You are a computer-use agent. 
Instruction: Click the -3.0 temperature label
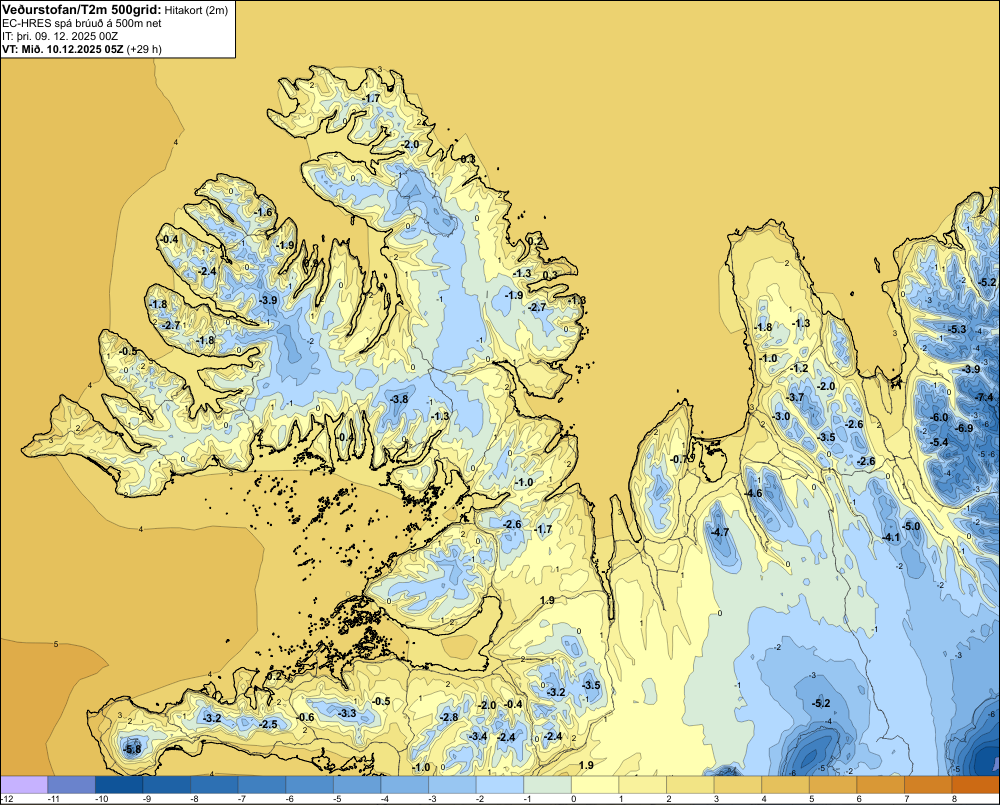coord(781,416)
